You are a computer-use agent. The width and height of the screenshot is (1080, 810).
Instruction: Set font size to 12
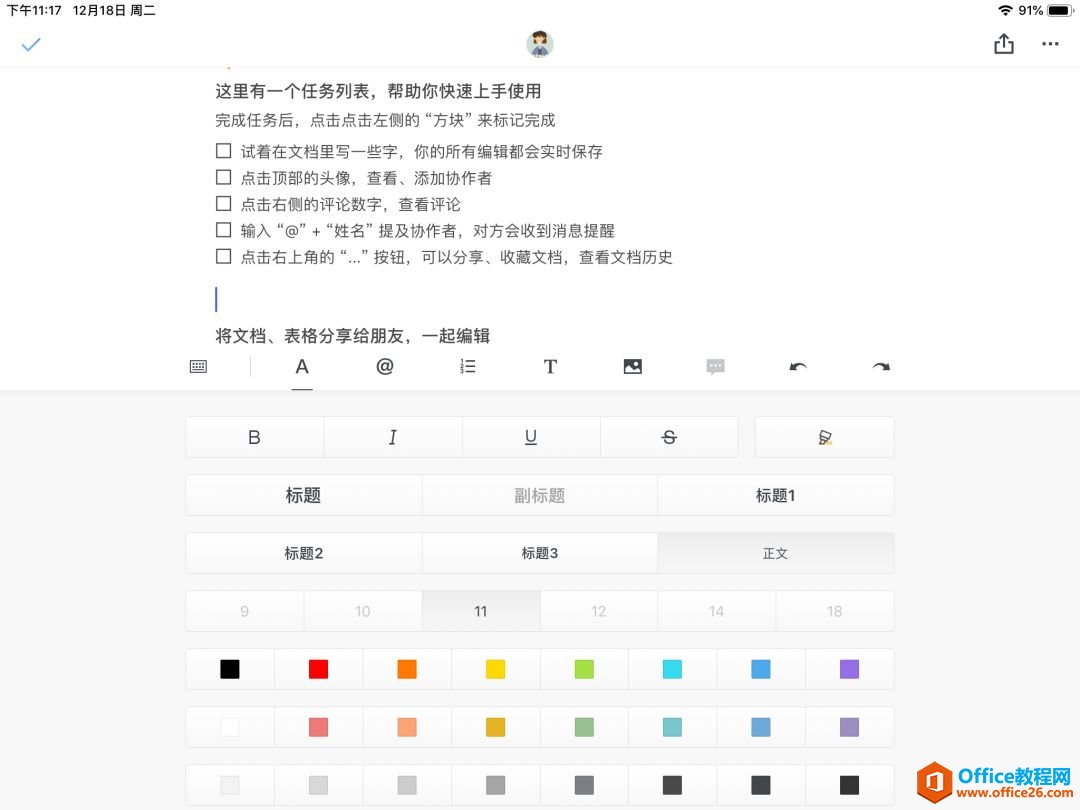coord(599,611)
